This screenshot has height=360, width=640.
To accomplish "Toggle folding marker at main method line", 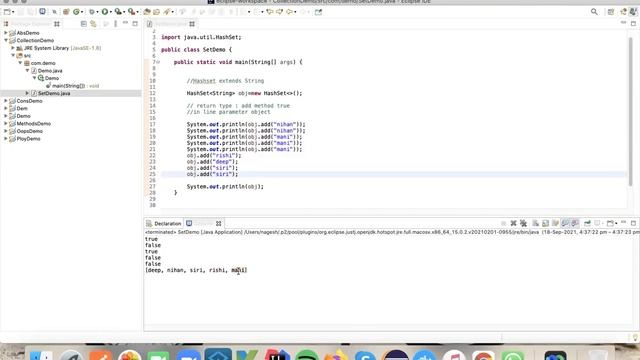I will (x=158, y=62).
